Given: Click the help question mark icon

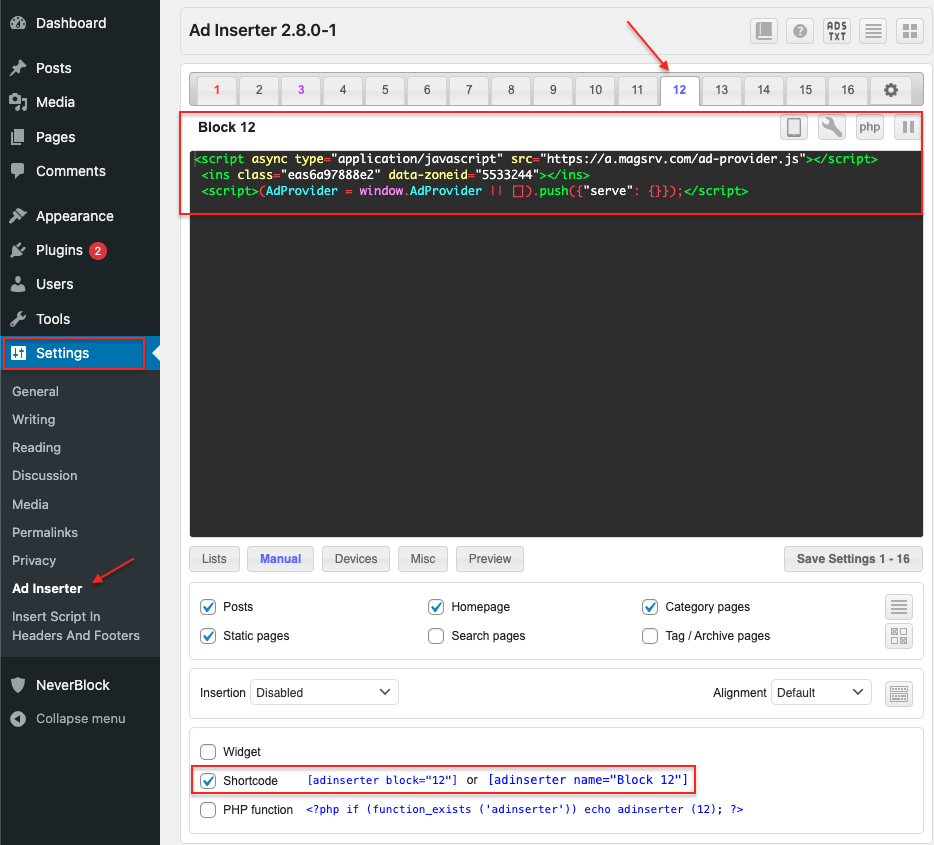Looking at the screenshot, I should click(x=800, y=30).
